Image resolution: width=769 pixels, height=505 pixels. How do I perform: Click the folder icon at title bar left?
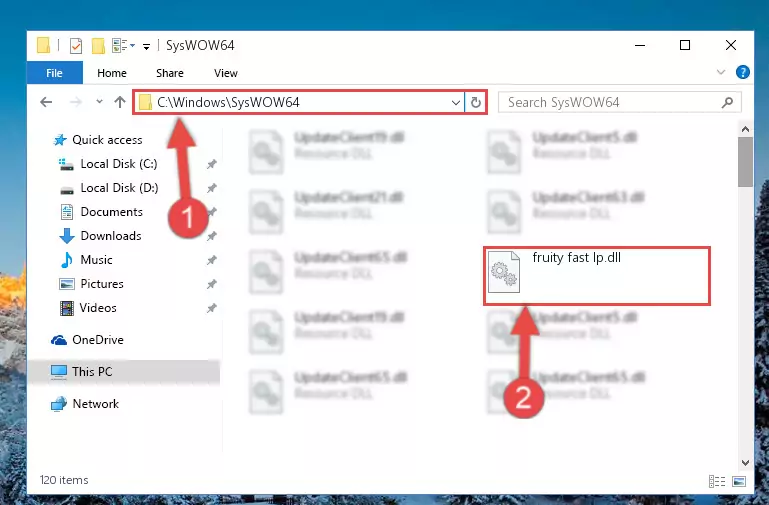pos(44,46)
